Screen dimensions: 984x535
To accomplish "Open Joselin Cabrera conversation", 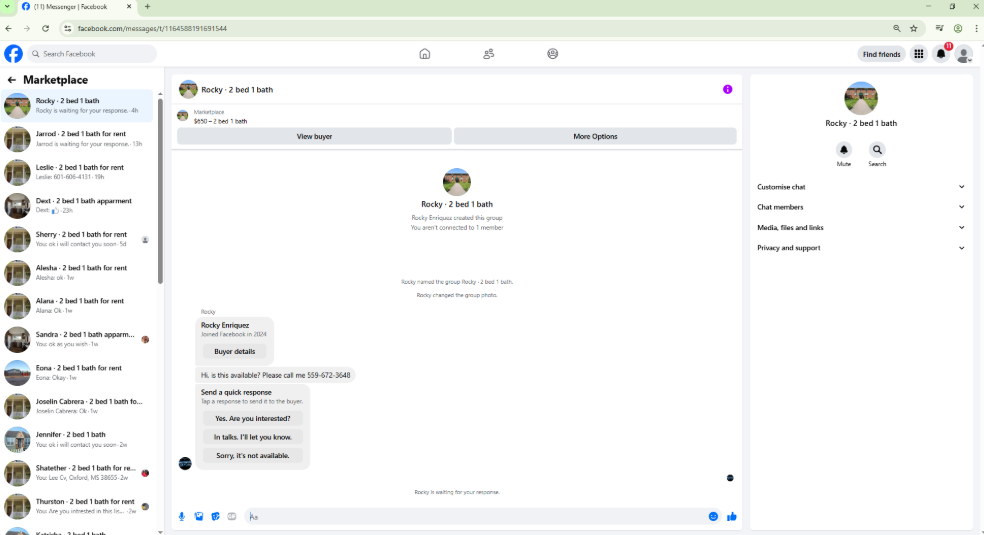I will 77,406.
